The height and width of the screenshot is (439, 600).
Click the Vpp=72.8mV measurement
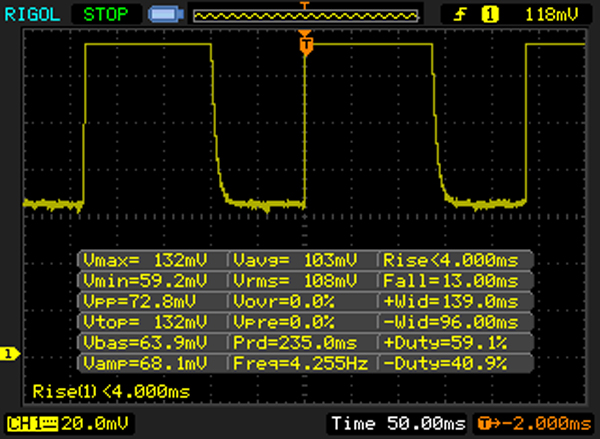click(x=139, y=302)
